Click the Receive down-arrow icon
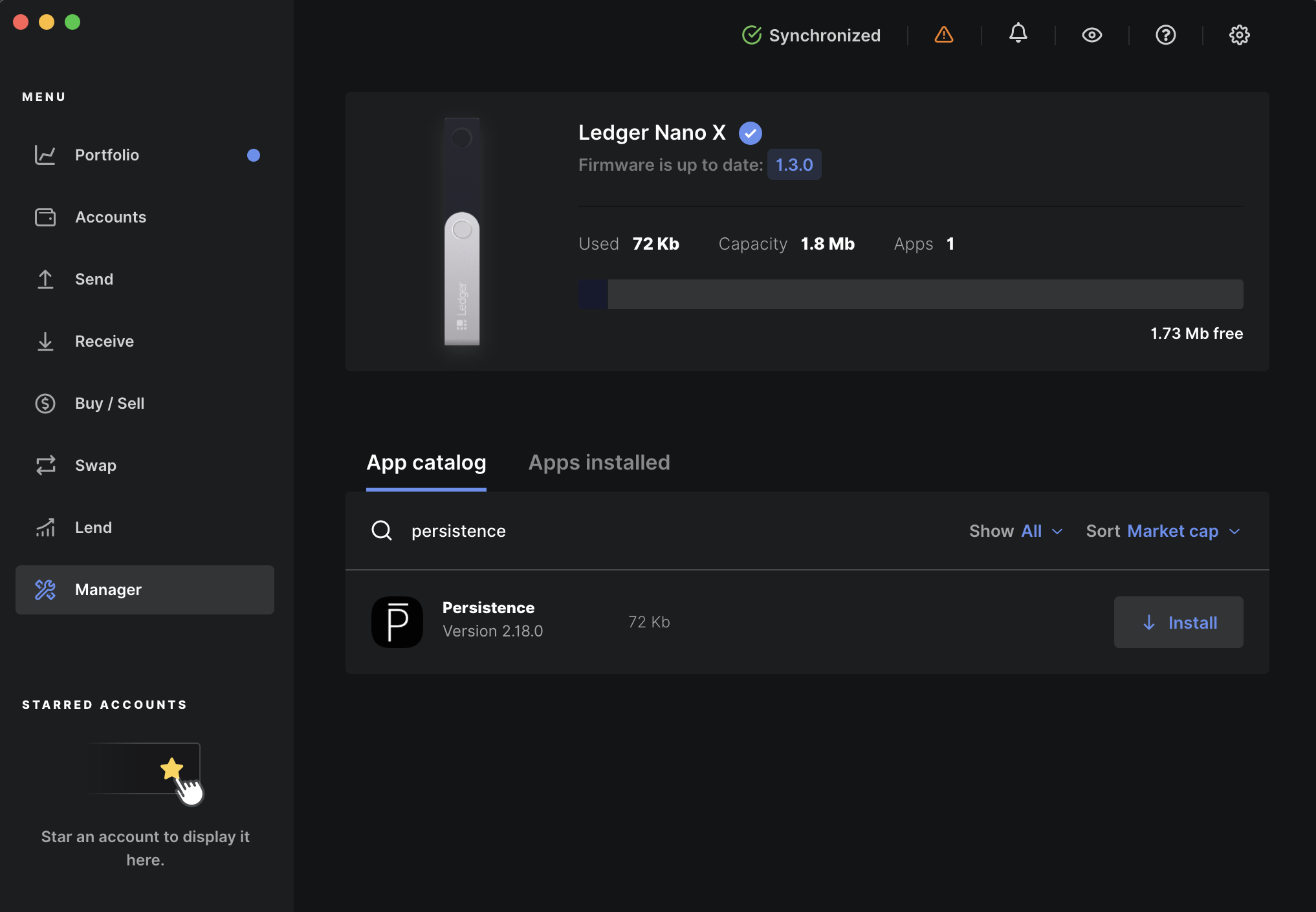 [45, 342]
